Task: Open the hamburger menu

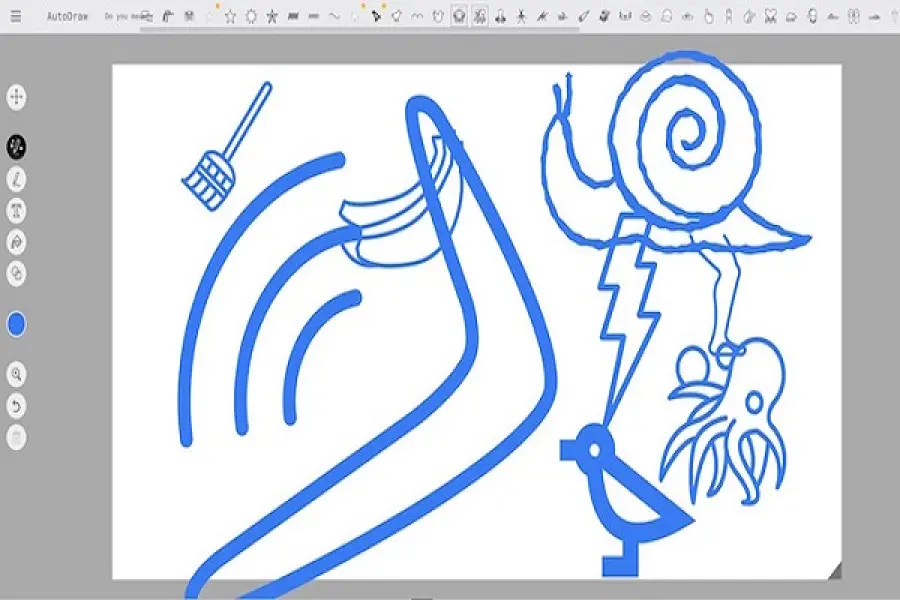Action: coord(14,13)
